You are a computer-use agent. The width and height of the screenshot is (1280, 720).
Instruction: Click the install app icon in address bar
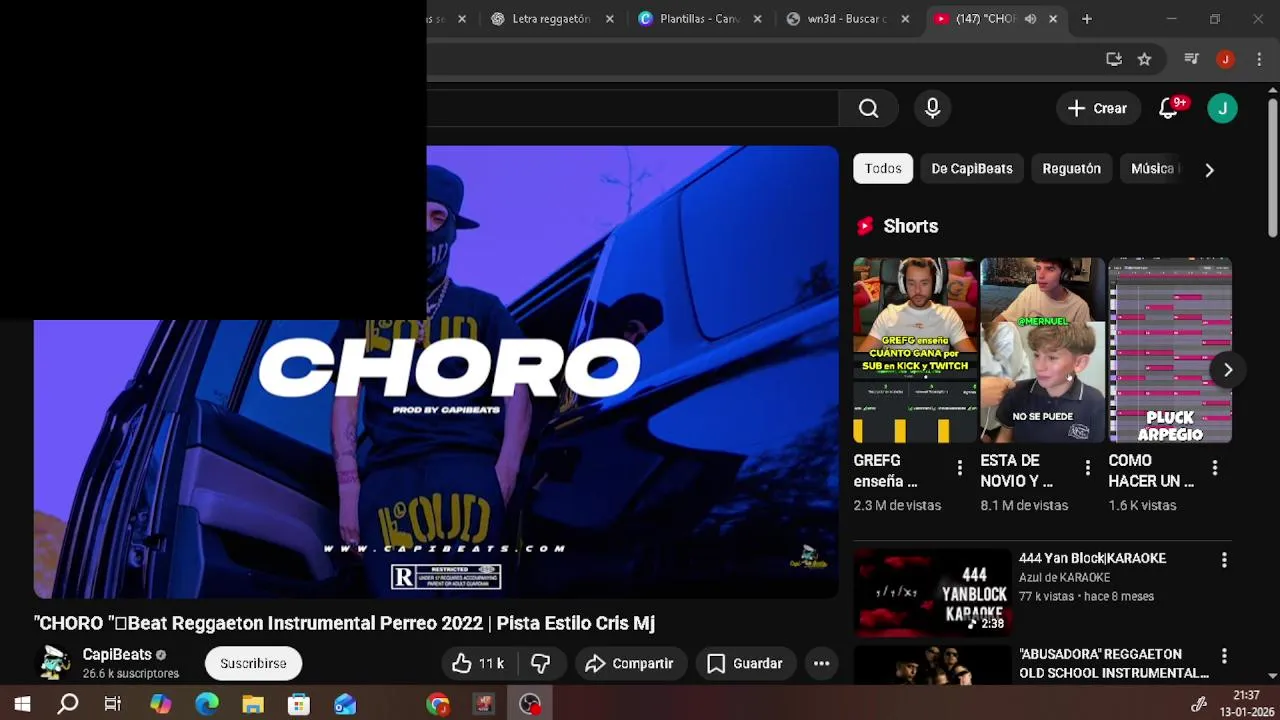[x=1113, y=59]
